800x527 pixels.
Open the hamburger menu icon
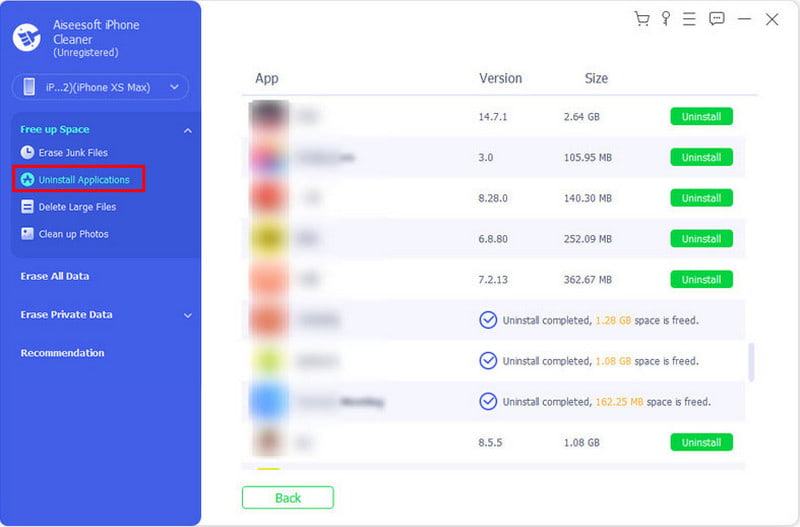coord(691,19)
